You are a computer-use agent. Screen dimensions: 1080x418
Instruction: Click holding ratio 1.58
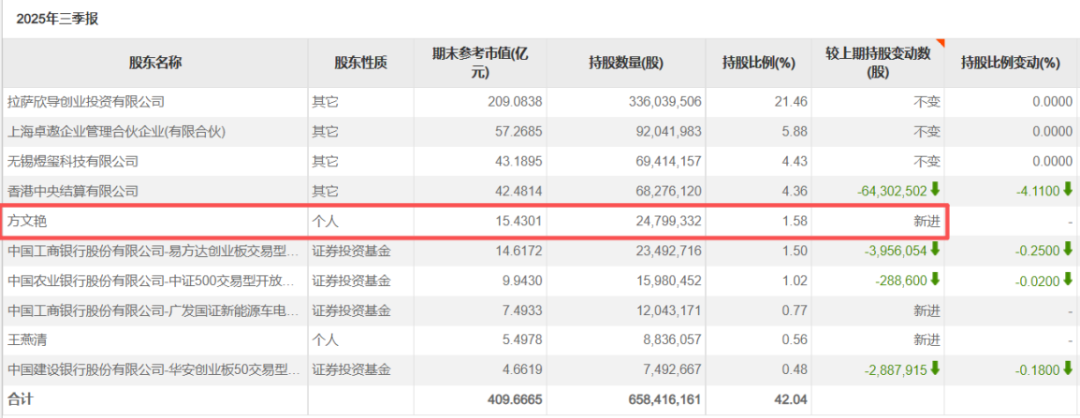[x=796, y=221]
